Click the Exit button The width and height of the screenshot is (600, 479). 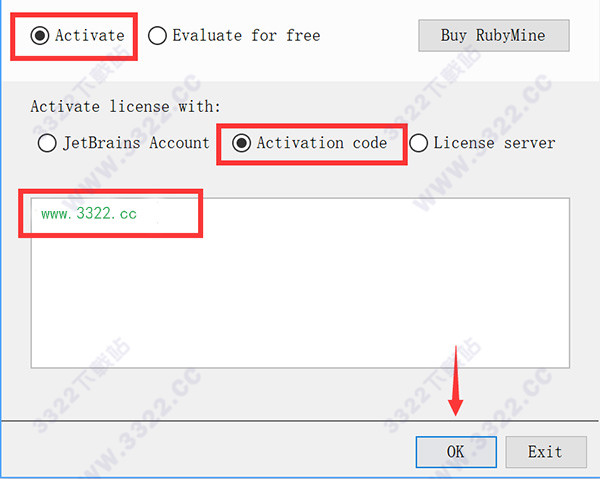[546, 452]
